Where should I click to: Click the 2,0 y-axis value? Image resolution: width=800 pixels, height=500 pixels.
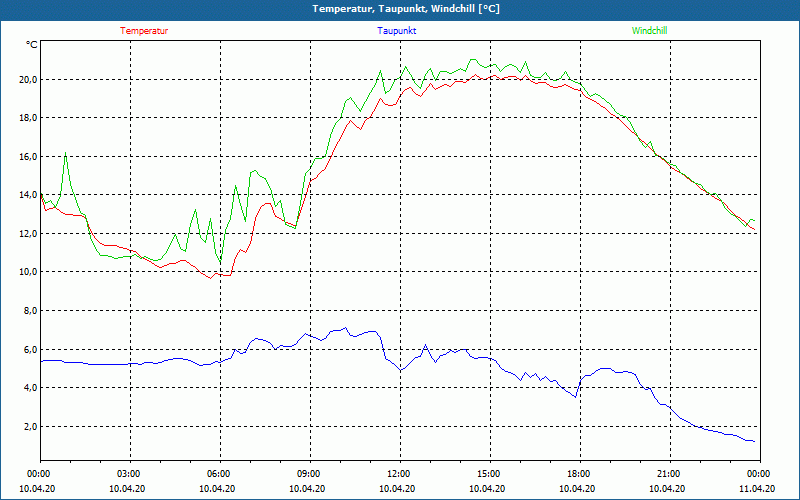click(31, 427)
